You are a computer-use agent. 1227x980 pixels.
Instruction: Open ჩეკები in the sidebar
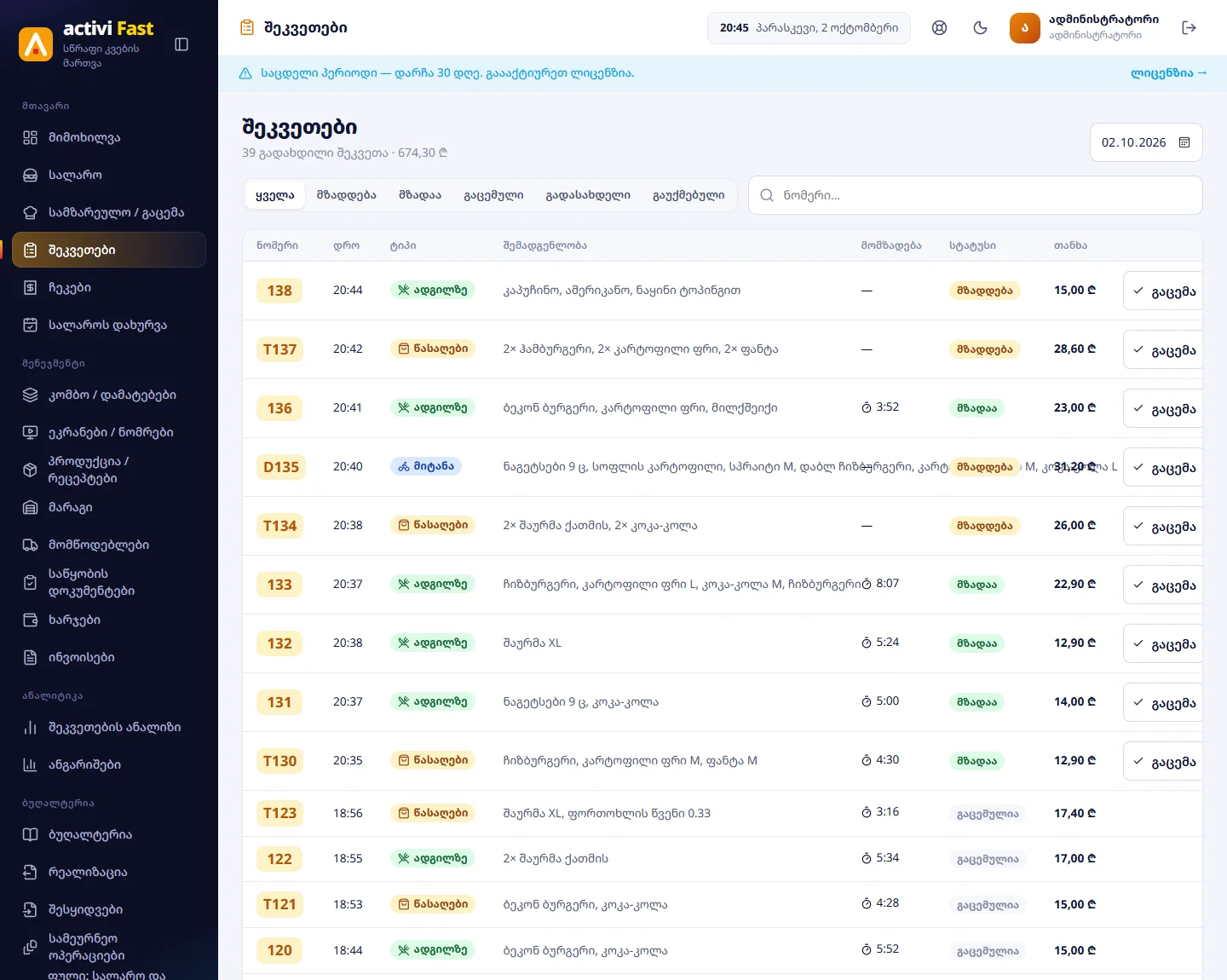point(109,287)
